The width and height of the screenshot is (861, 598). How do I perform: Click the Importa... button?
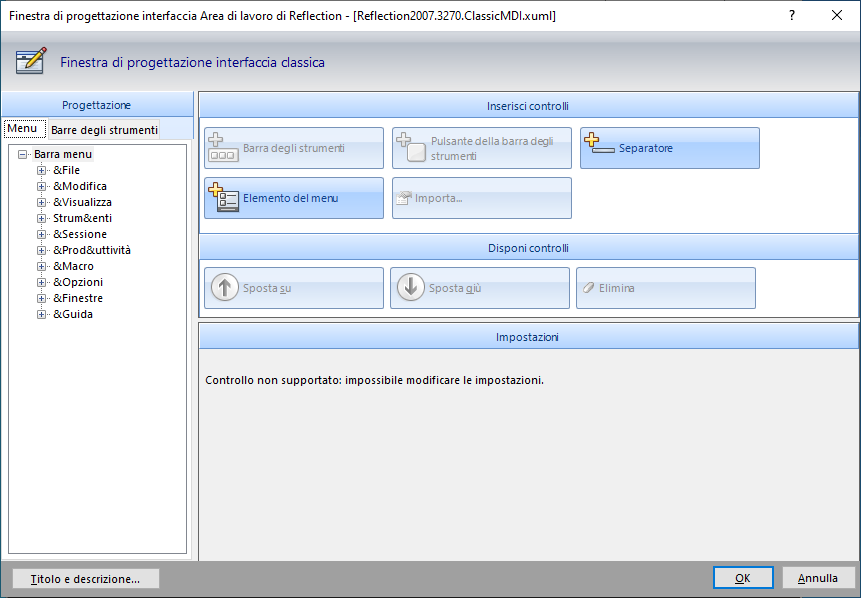(482, 198)
